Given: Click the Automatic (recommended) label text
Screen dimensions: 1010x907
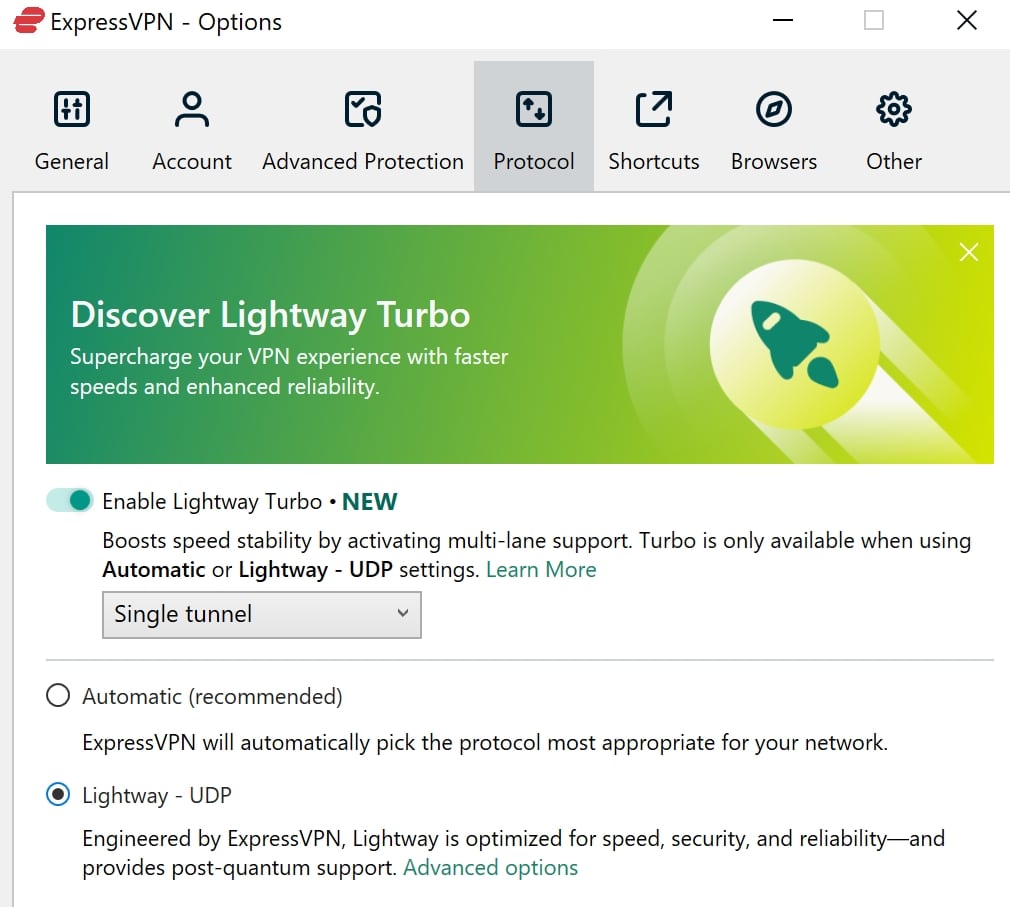Looking at the screenshot, I should 213,696.
